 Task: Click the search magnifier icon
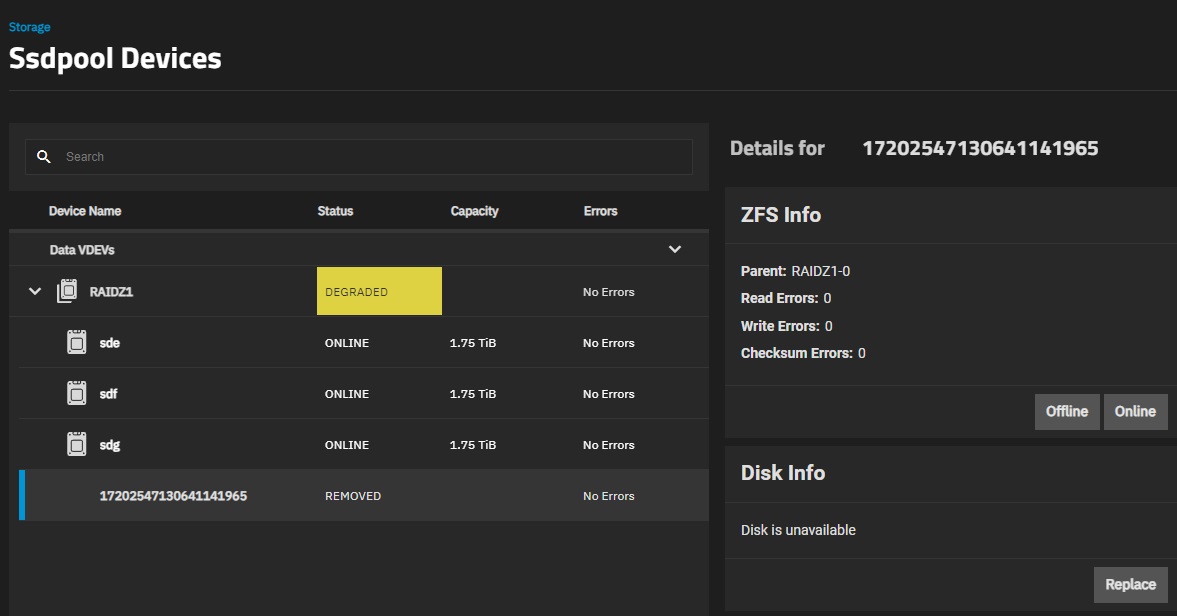pyautogui.click(x=43, y=157)
